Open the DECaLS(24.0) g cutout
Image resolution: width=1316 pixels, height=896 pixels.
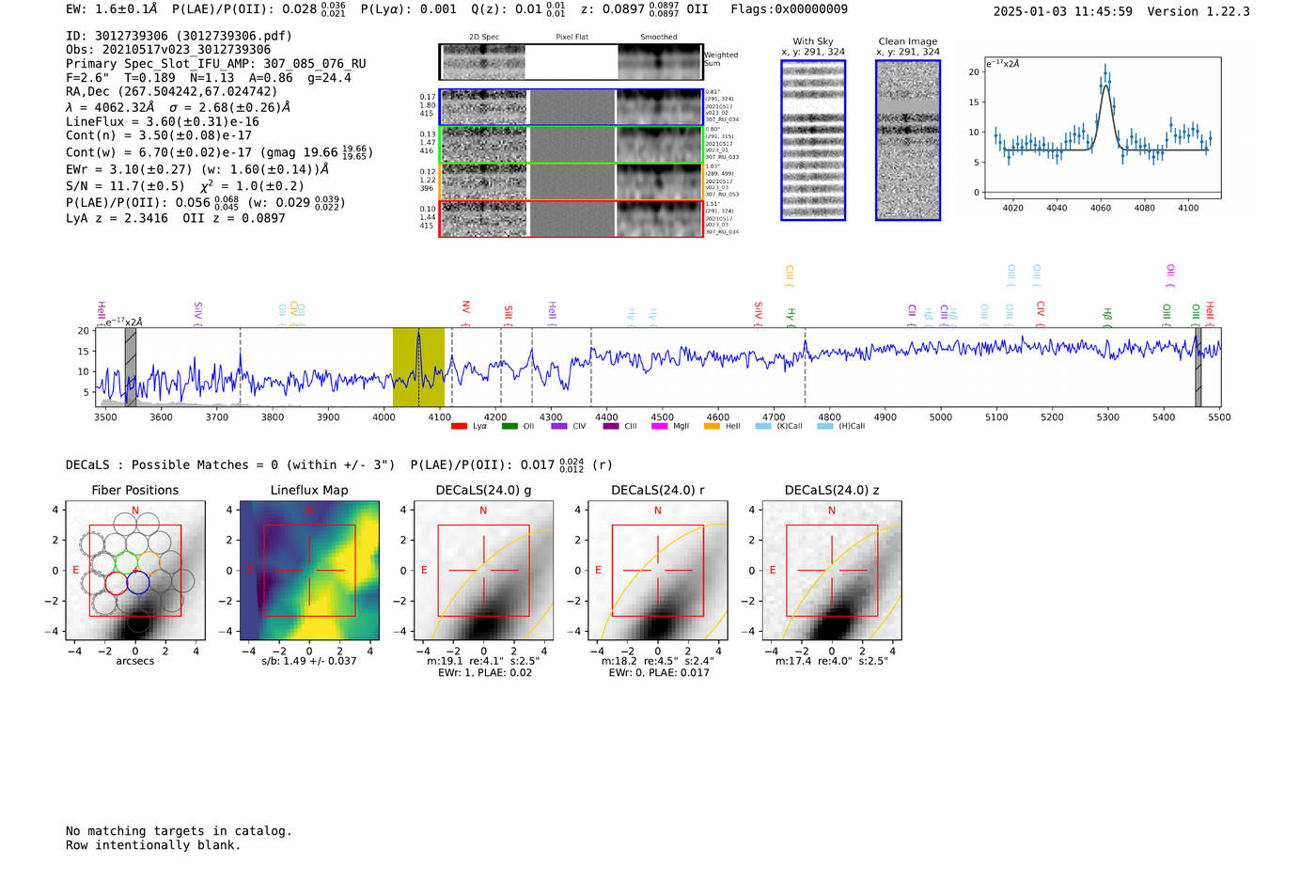(483, 571)
